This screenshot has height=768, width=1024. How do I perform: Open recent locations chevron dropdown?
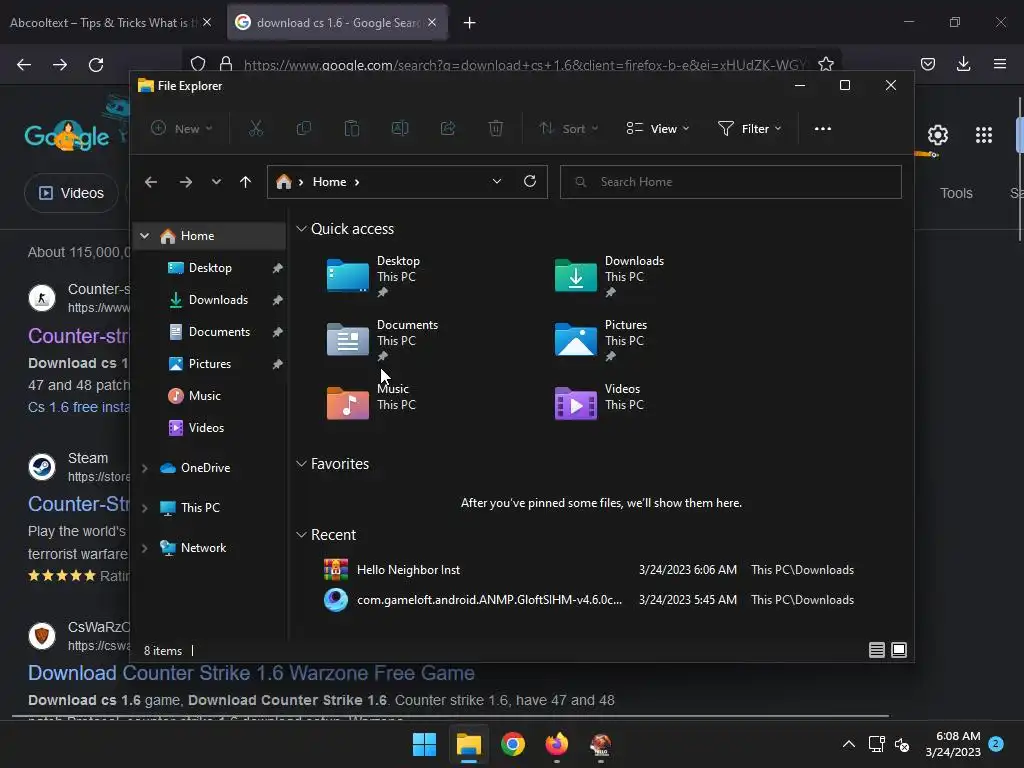[216, 182]
